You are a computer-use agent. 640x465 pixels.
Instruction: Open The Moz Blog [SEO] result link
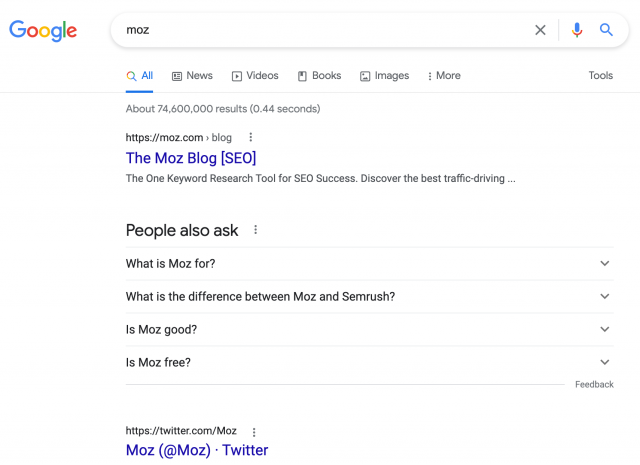pos(191,158)
